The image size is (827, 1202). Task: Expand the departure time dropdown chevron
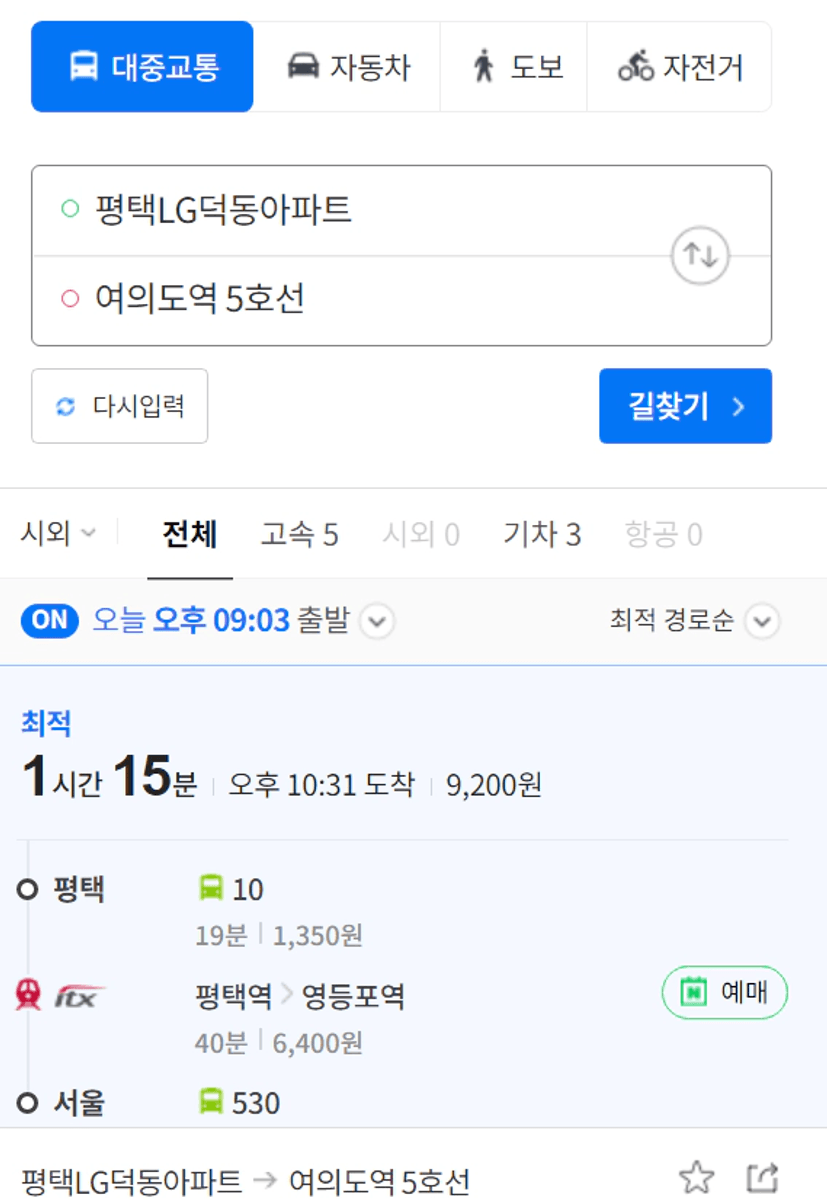[x=377, y=622]
